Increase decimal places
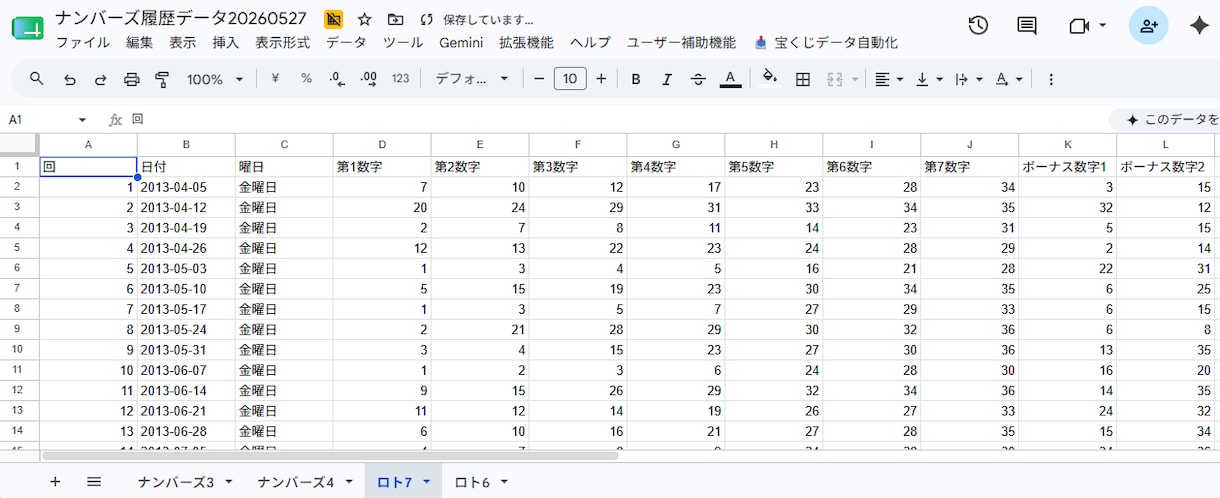Image resolution: width=1220 pixels, height=498 pixels. 368,79
